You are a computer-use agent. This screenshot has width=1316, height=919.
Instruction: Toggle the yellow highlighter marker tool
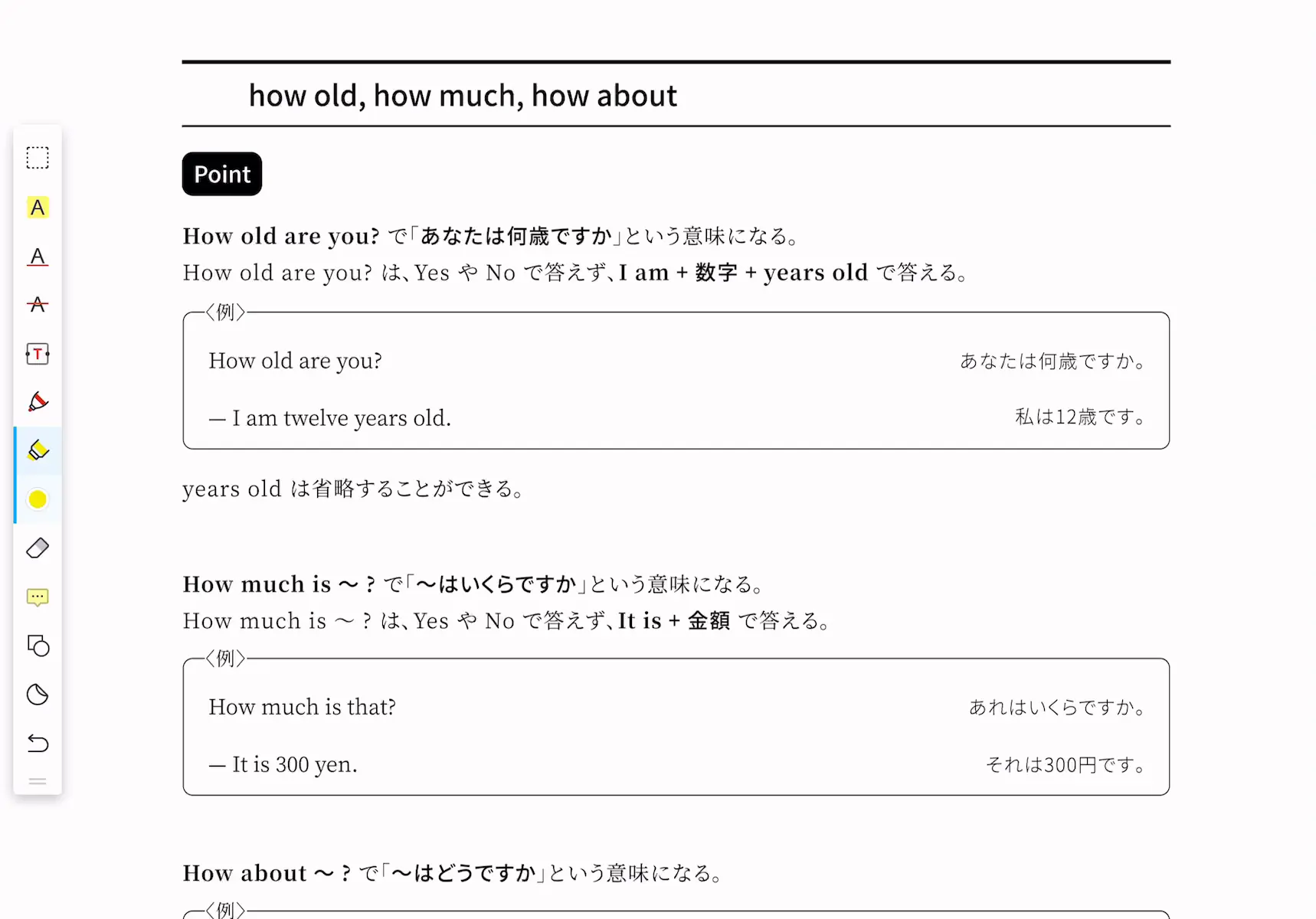38,450
